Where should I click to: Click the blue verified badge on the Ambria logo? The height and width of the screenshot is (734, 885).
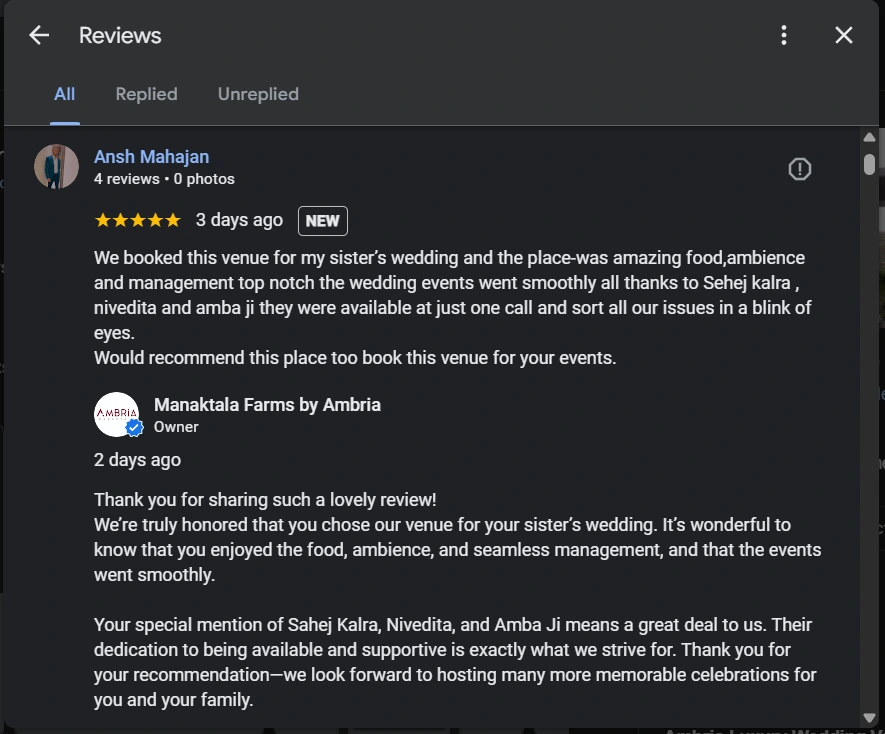(134, 428)
